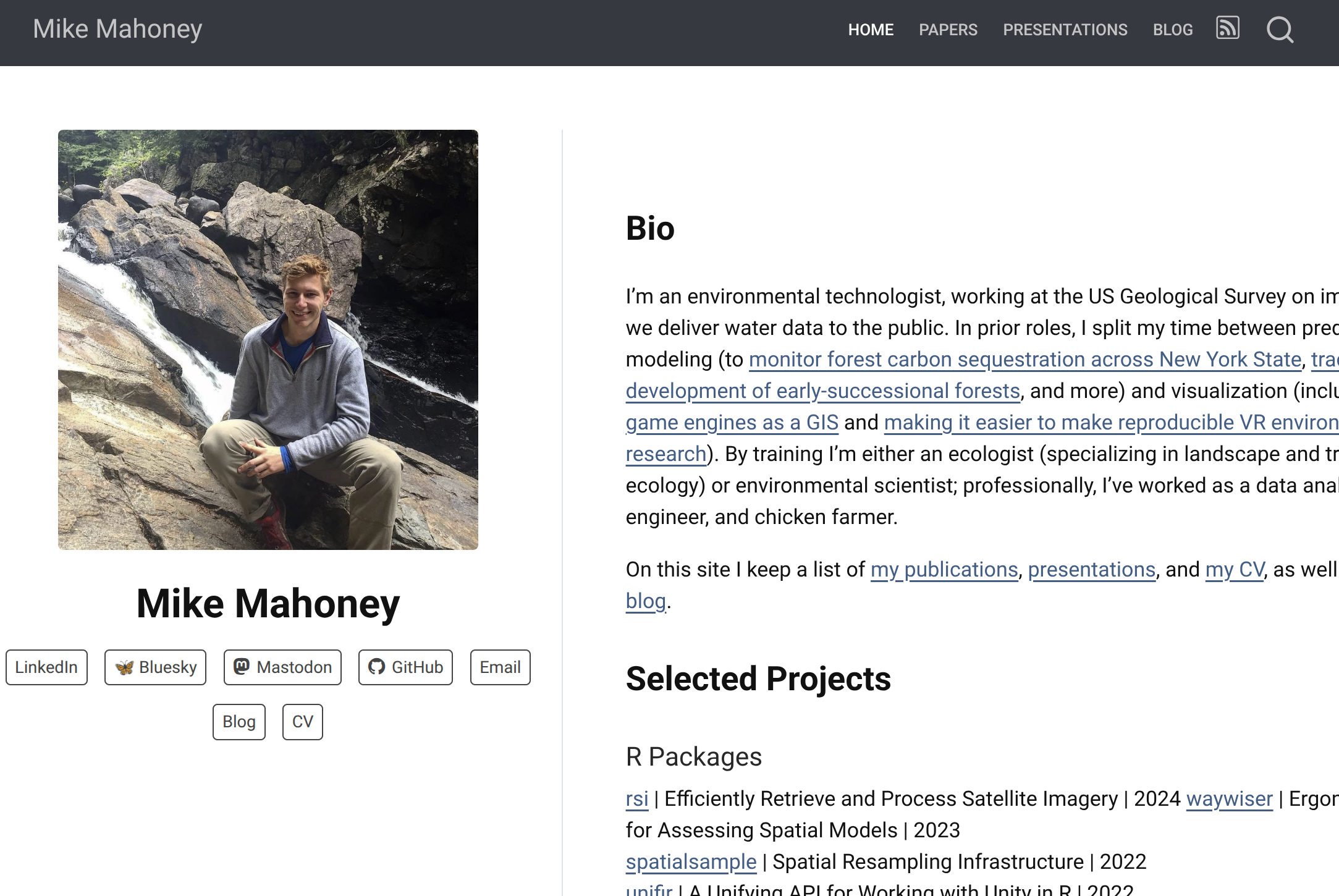Go to the Papers menu item

948,30
